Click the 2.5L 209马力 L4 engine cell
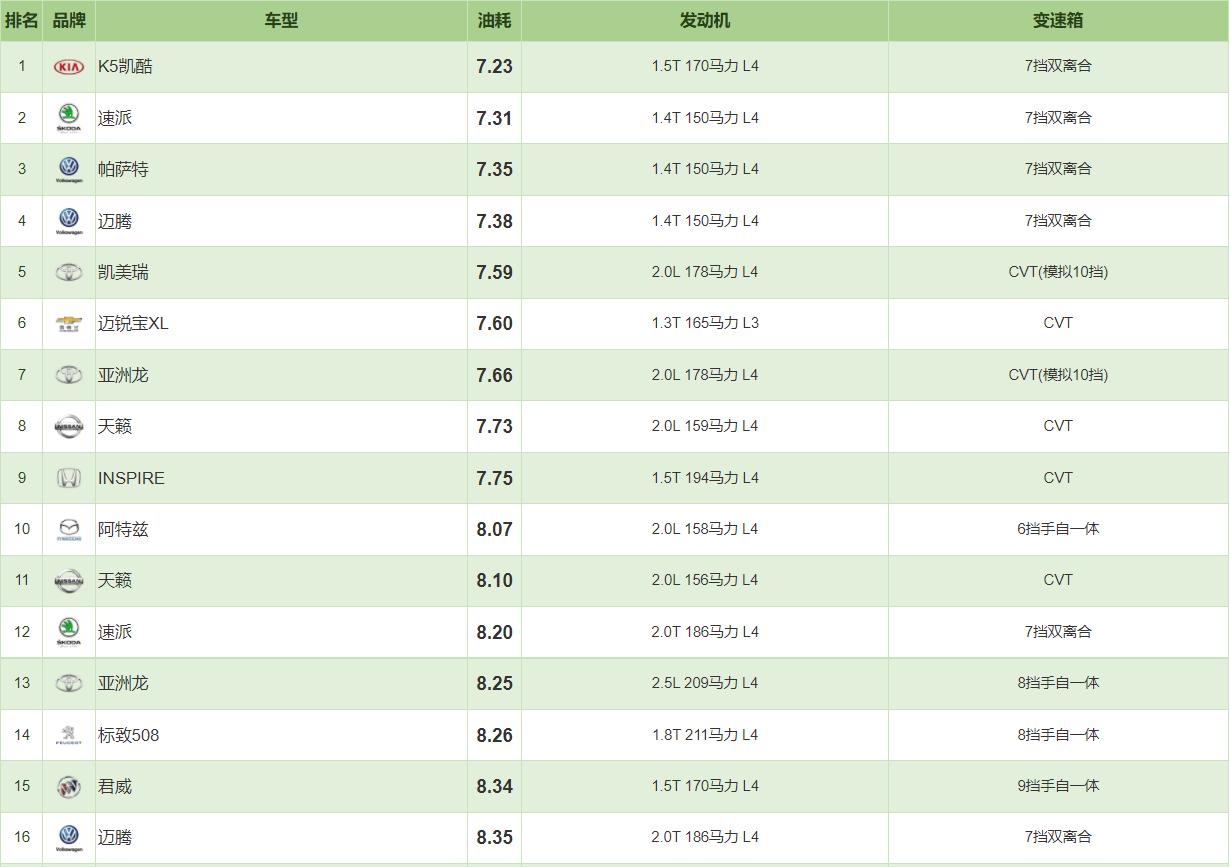 coord(705,683)
